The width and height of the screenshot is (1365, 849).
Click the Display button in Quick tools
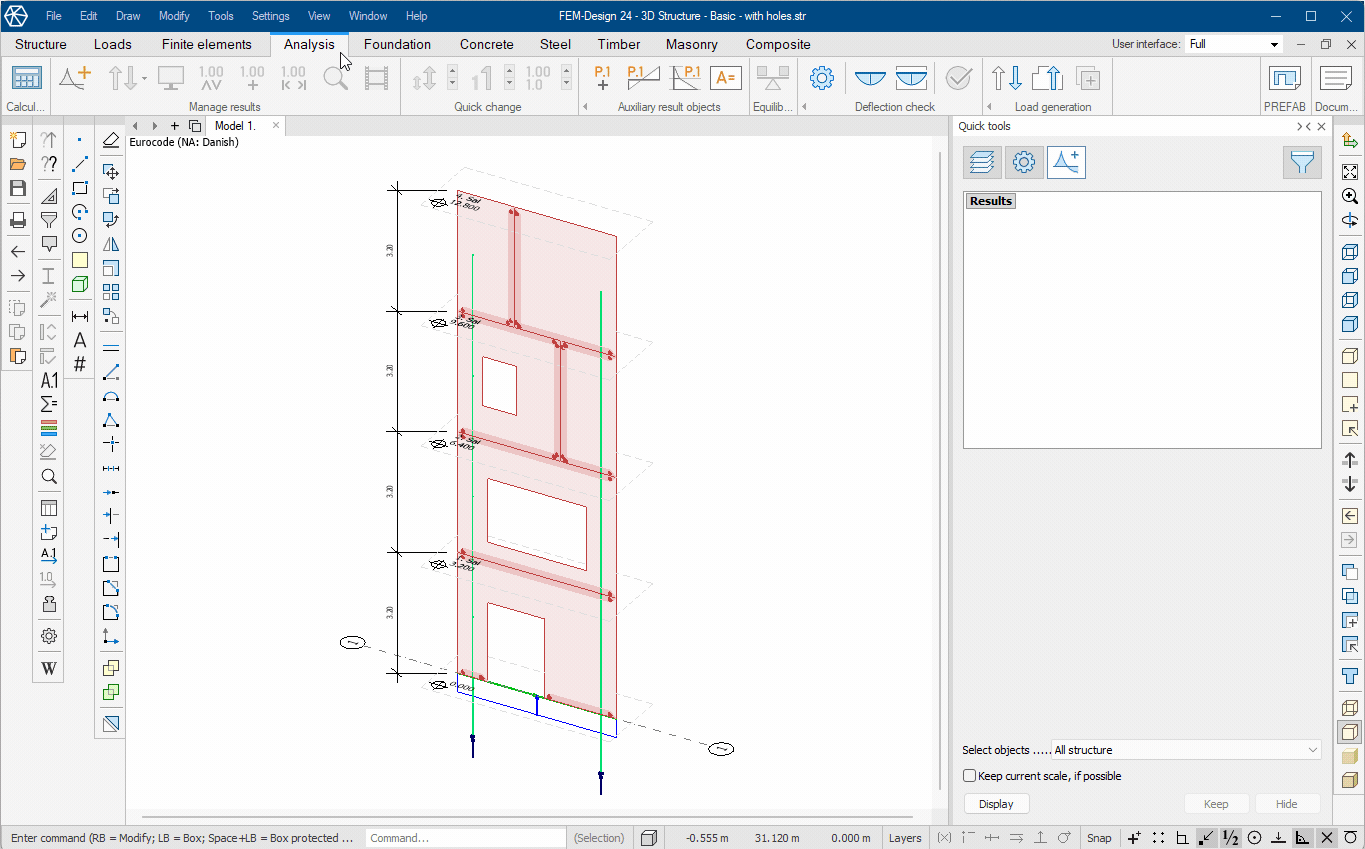click(x=996, y=804)
